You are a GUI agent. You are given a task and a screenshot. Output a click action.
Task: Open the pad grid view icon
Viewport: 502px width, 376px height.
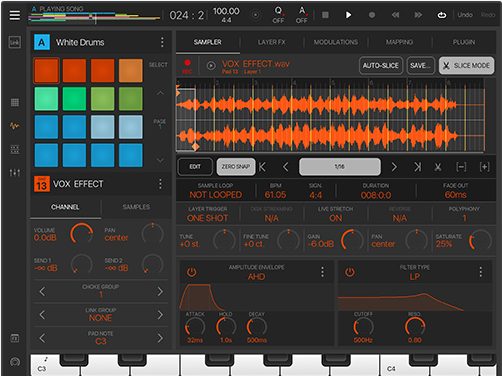(15, 102)
